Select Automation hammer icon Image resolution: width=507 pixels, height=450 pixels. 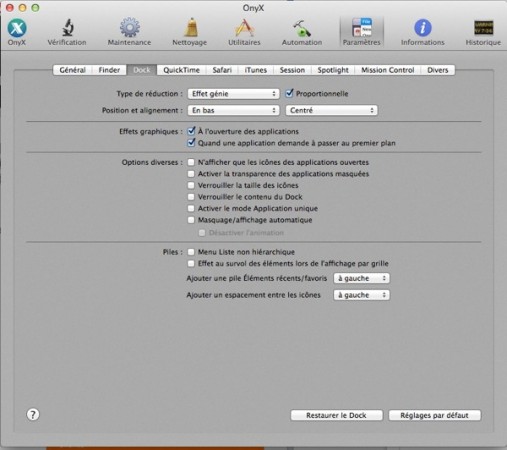[x=302, y=32]
